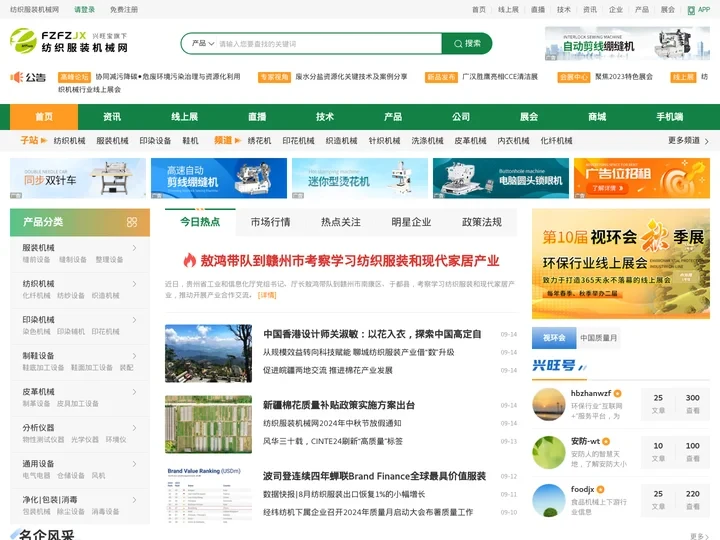Open 资讯 in main navigation
Viewport: 720px width, 540px height.
click(x=112, y=117)
